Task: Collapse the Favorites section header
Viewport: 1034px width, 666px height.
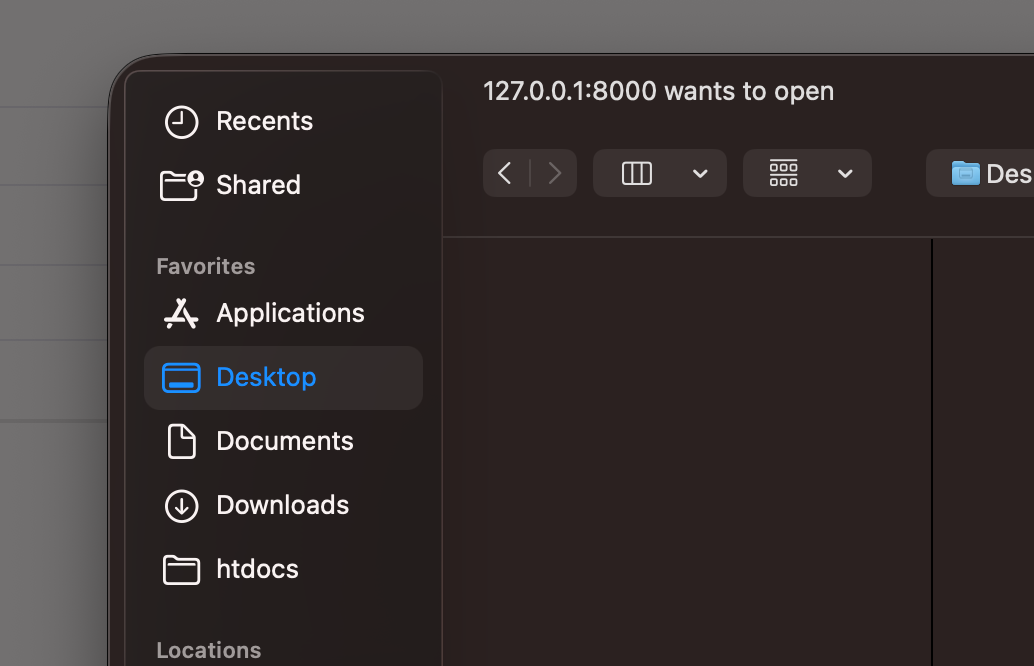Action: pos(206,266)
